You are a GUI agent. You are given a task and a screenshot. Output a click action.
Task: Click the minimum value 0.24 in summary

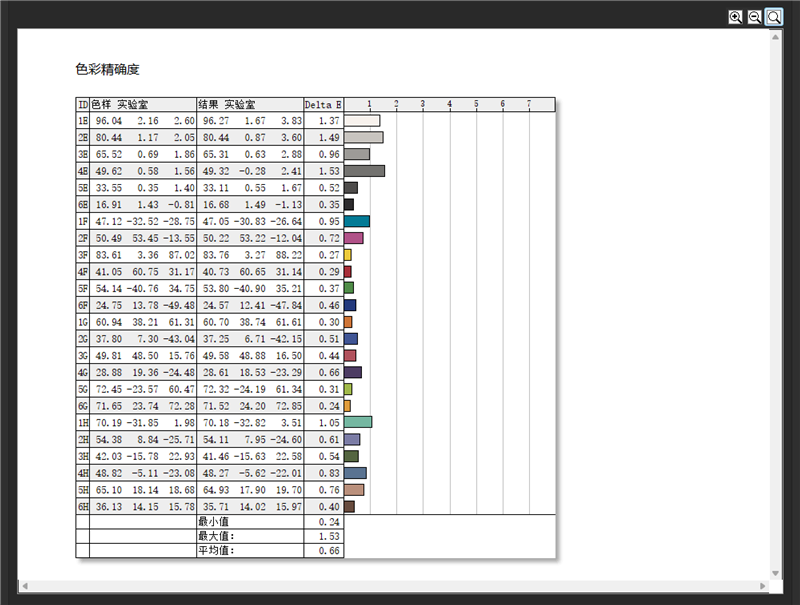pyautogui.click(x=329, y=521)
